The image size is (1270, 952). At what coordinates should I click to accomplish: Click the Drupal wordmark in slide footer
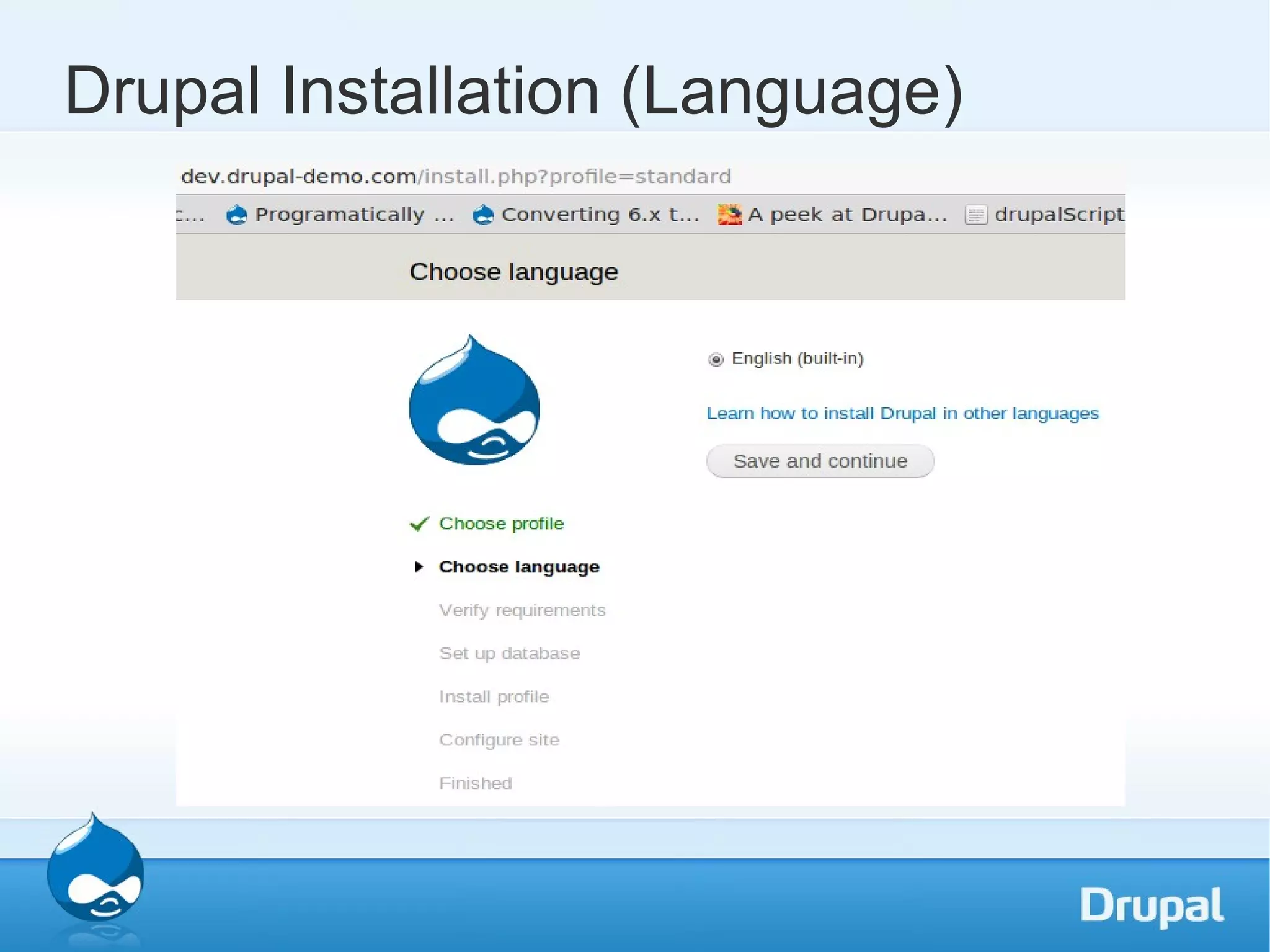[x=1152, y=907]
